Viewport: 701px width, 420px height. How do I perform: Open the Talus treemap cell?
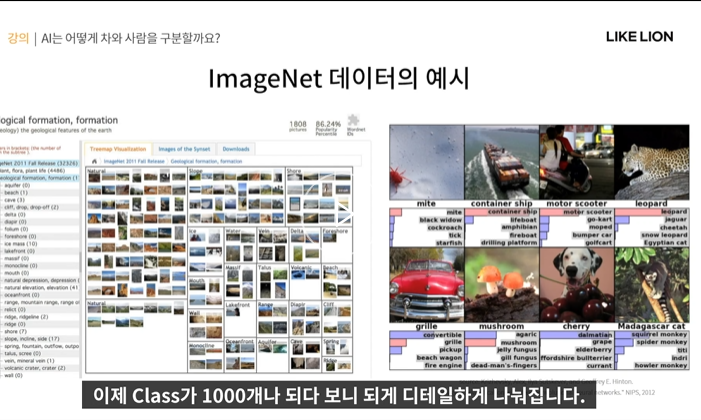pyautogui.click(x=272, y=282)
